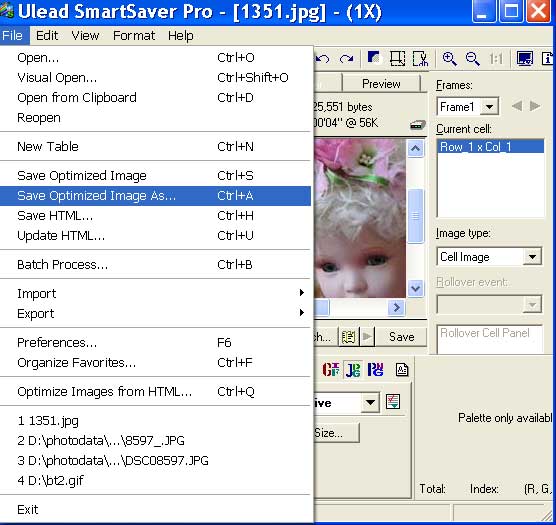Click the document icon next to PNG
The image size is (556, 525).
(402, 370)
